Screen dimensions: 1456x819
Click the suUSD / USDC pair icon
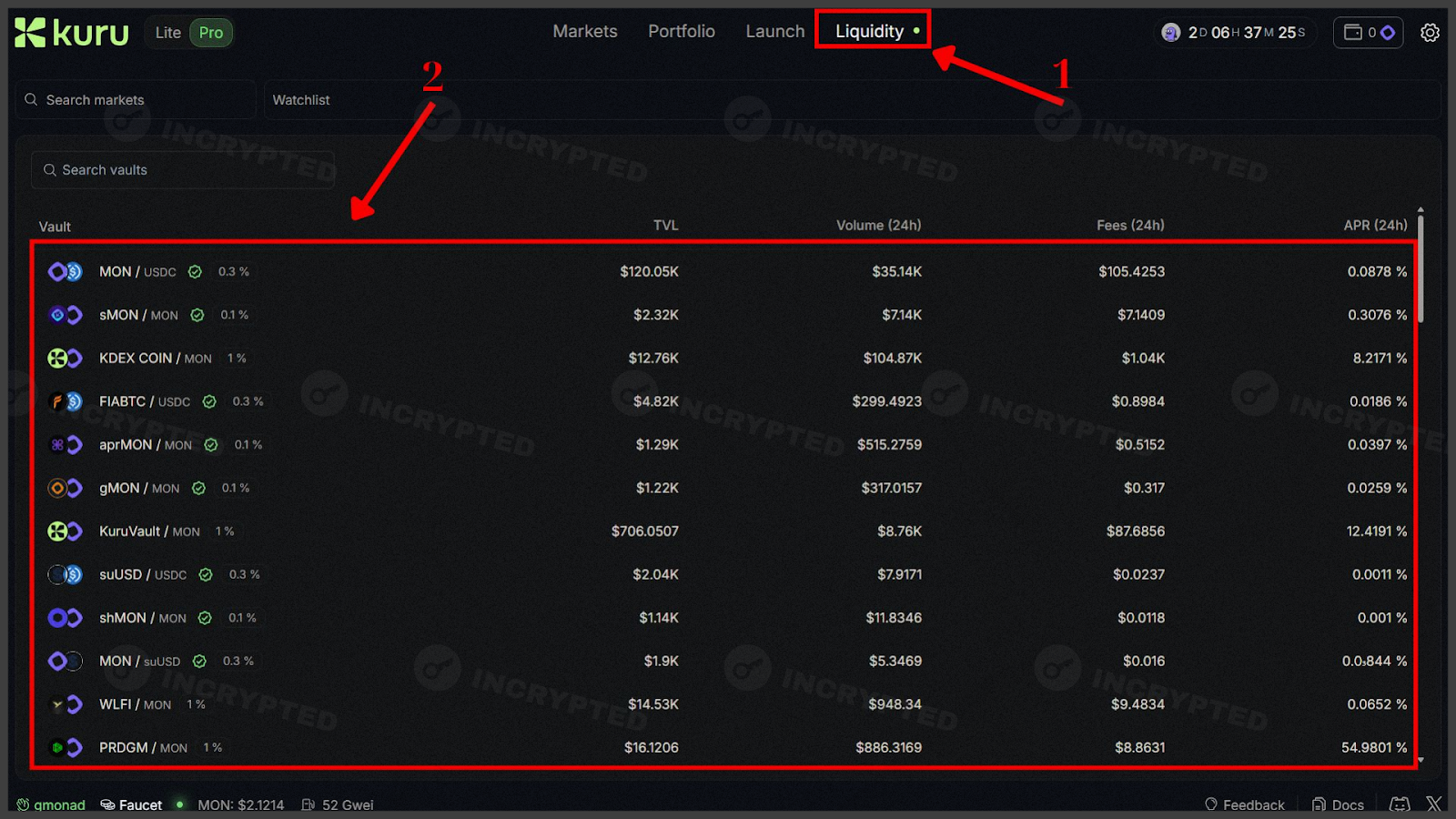click(x=66, y=574)
